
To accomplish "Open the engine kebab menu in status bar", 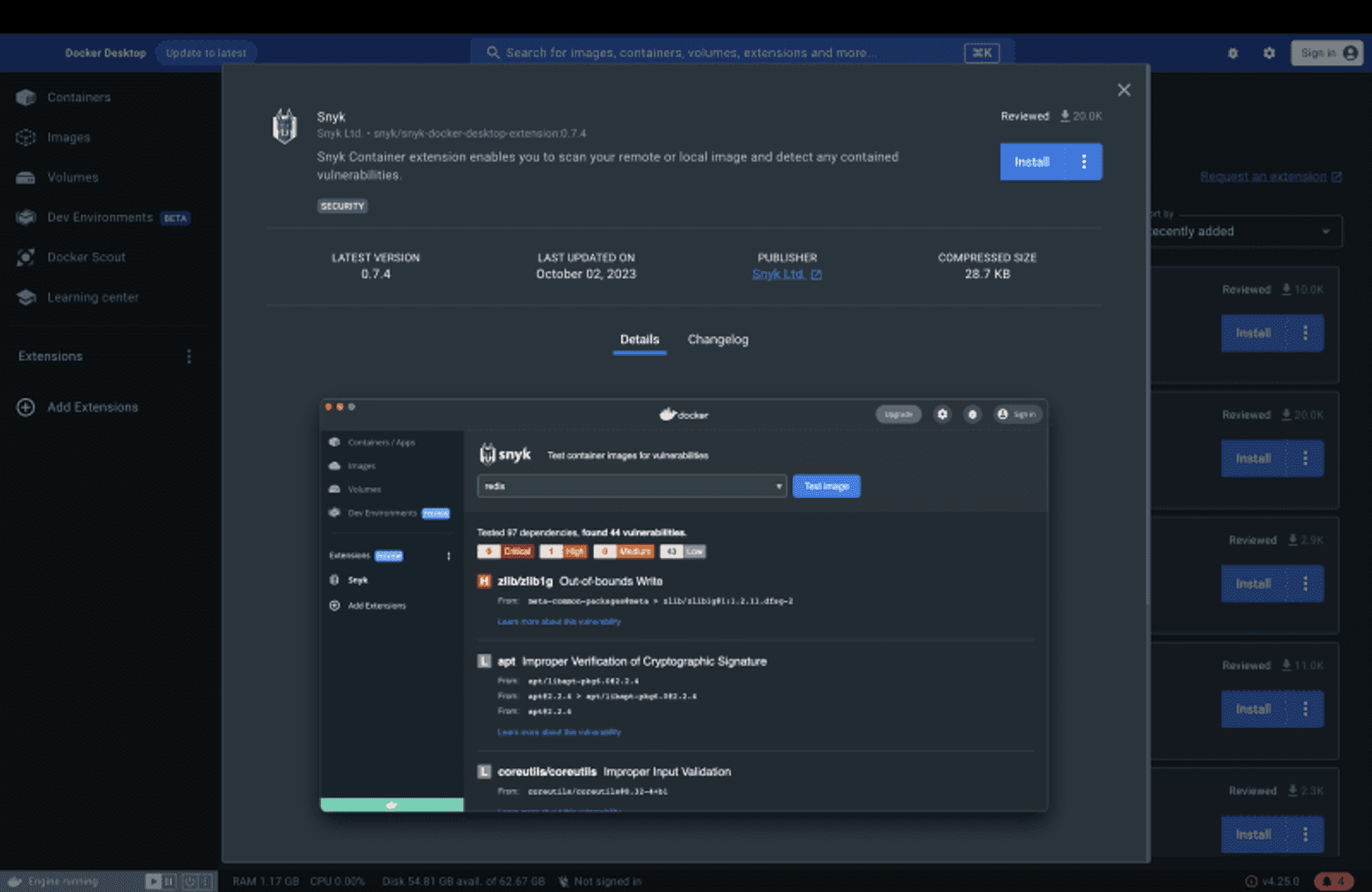I will 205,881.
